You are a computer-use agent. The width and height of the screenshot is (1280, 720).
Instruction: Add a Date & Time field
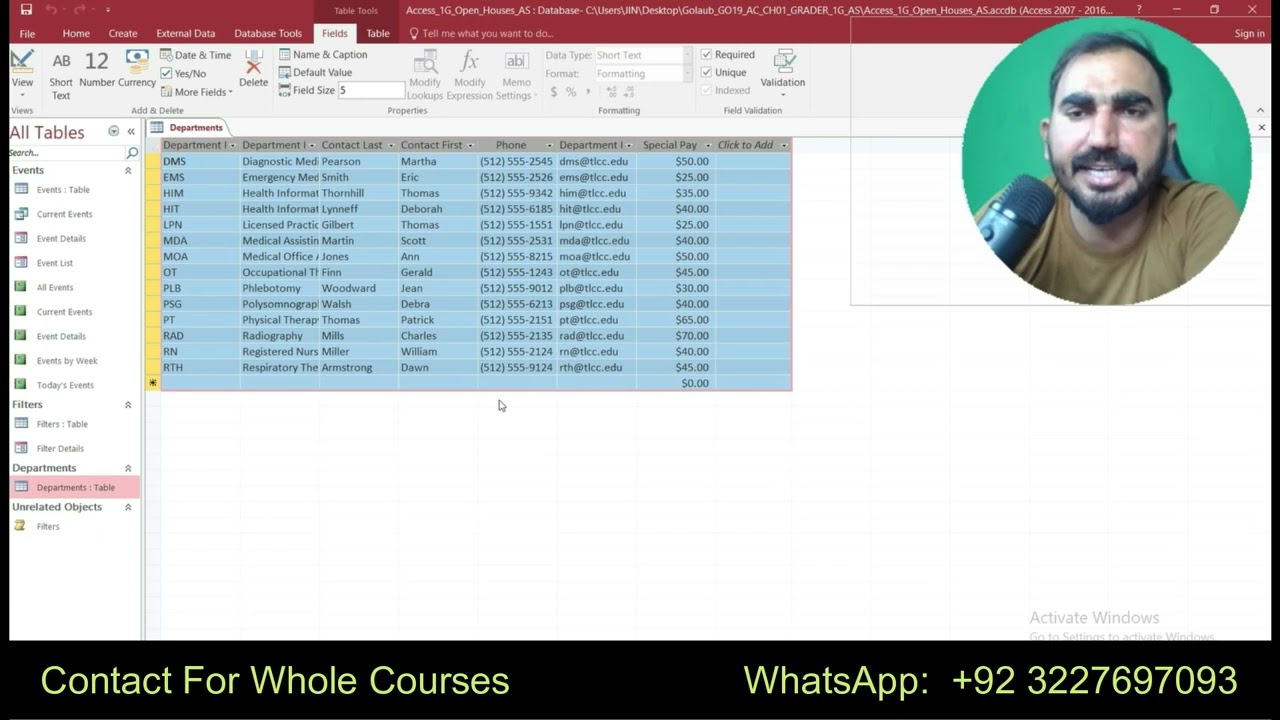tap(196, 55)
